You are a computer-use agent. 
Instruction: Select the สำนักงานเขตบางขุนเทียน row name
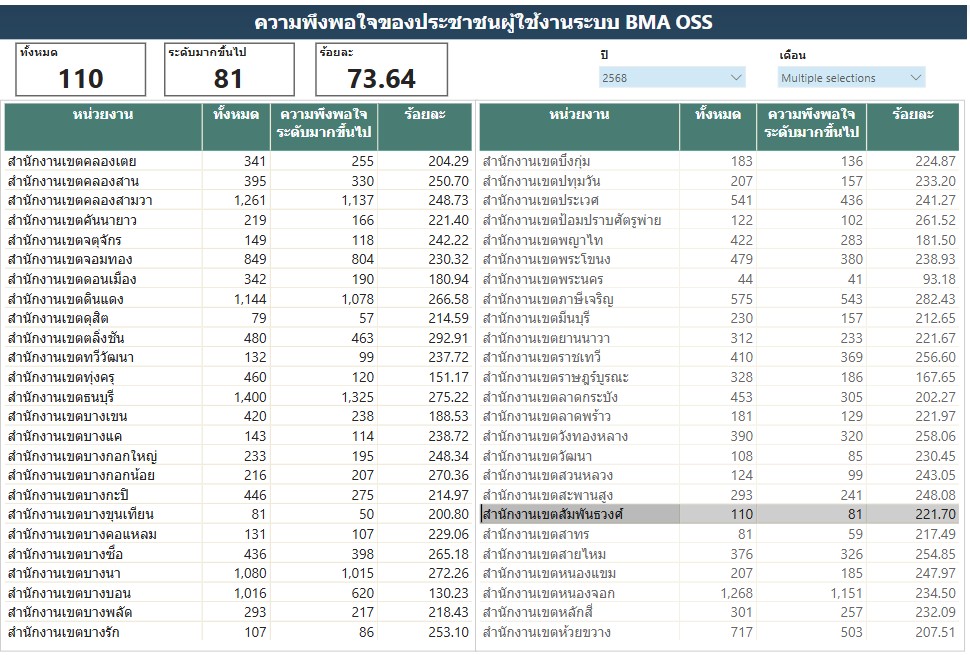(80, 514)
